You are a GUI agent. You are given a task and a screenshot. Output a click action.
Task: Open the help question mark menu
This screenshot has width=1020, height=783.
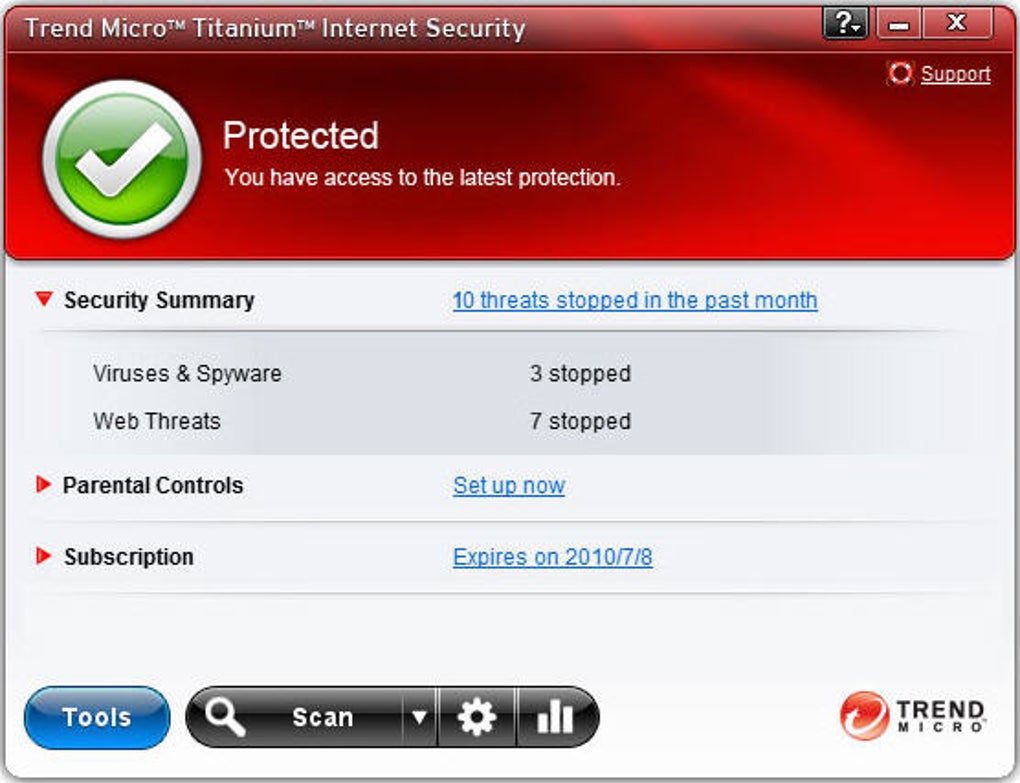(845, 25)
